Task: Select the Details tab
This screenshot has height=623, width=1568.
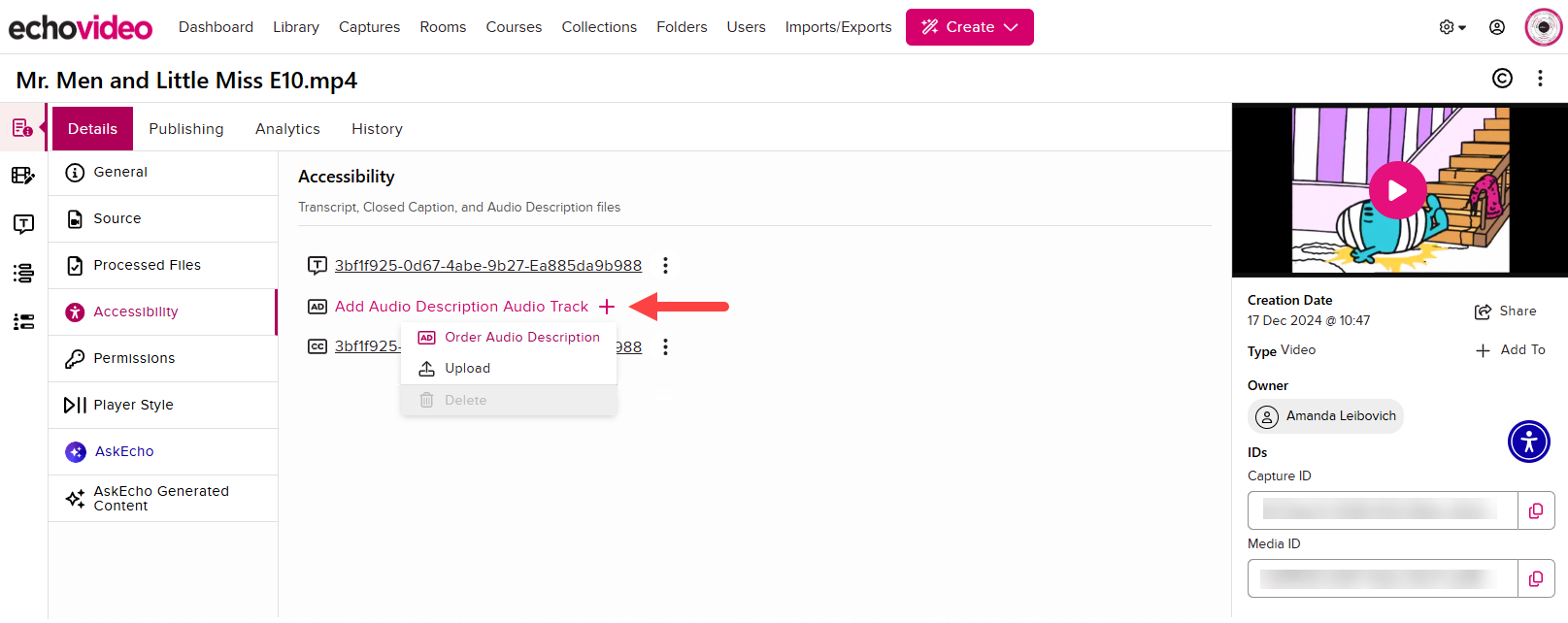Action: pos(92,128)
